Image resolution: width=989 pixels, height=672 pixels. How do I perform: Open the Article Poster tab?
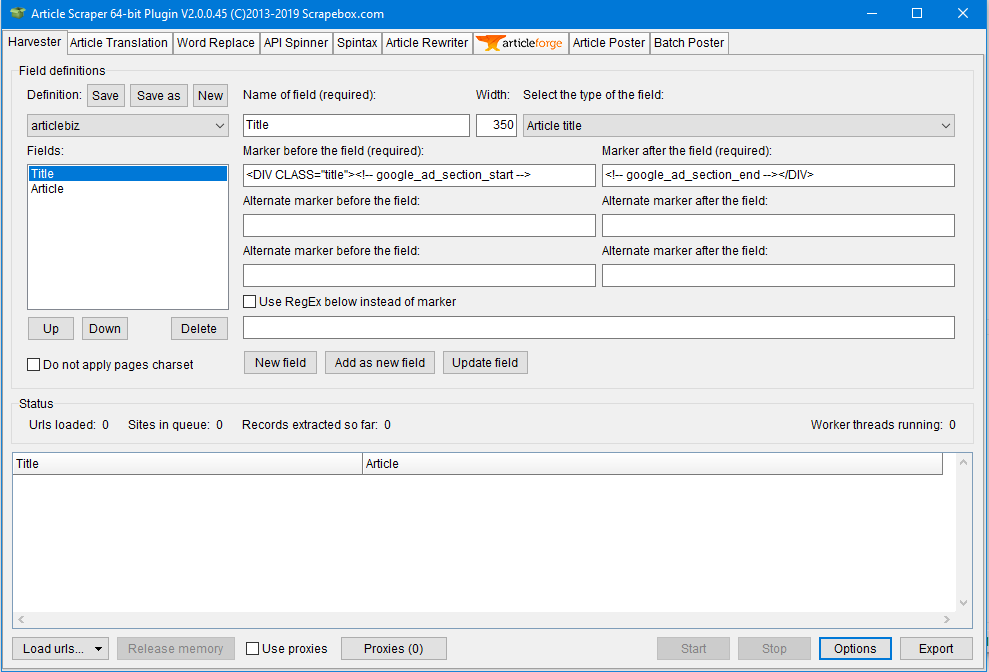pyautogui.click(x=609, y=43)
